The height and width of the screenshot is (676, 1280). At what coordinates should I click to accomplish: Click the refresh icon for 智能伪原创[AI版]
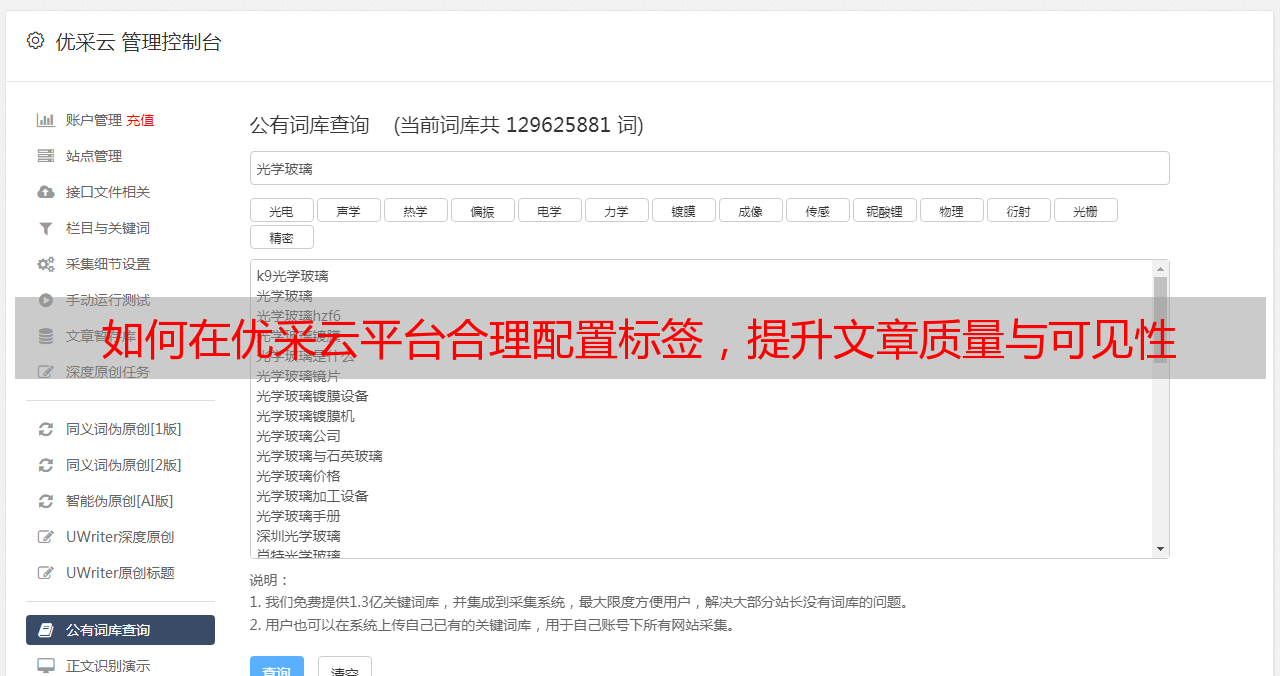coord(46,501)
